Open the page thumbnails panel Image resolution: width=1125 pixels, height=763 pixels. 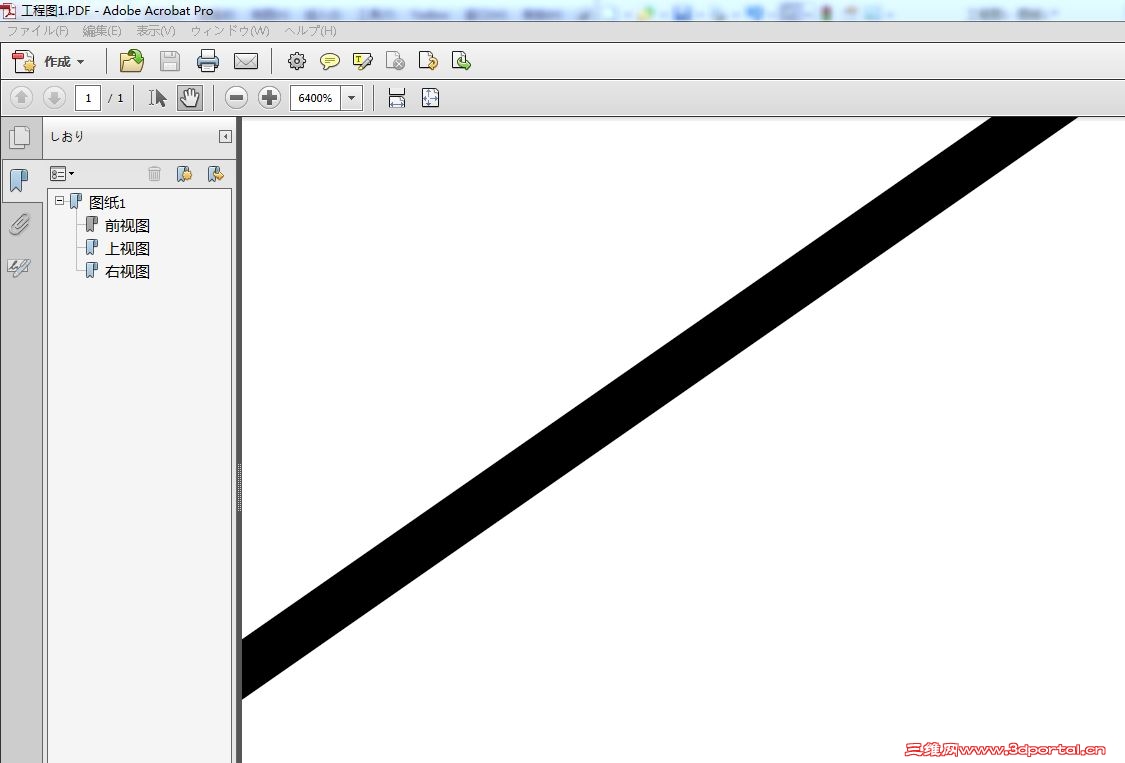pos(20,137)
